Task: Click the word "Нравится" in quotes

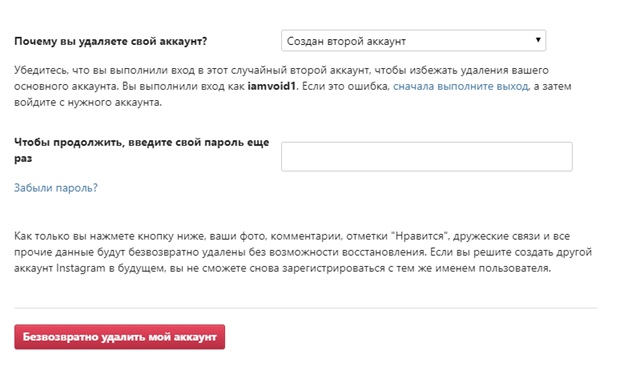Action: 420,236
